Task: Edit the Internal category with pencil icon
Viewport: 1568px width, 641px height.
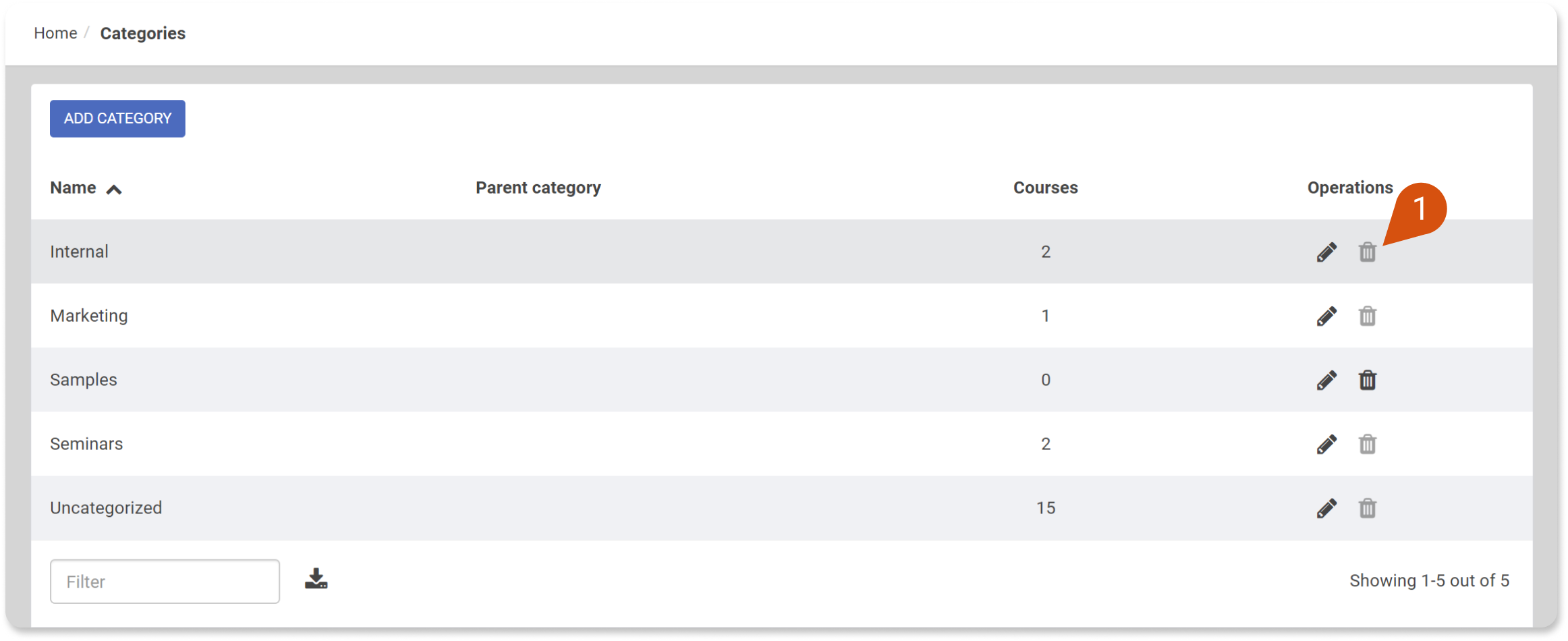Action: click(1326, 252)
